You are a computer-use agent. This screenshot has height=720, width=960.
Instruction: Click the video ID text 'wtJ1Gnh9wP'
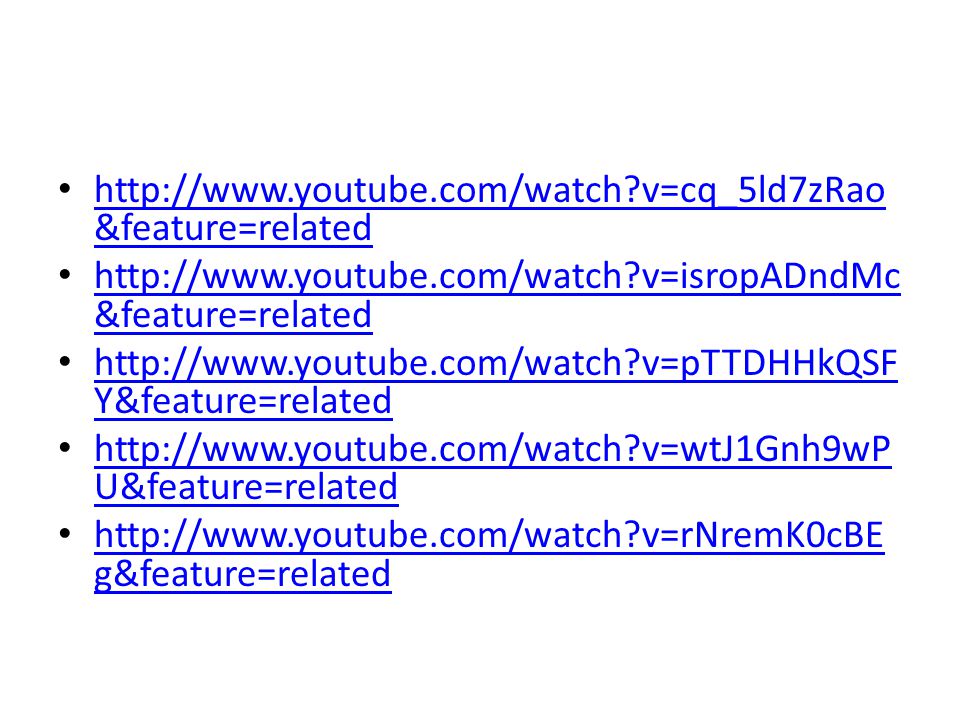(x=786, y=449)
